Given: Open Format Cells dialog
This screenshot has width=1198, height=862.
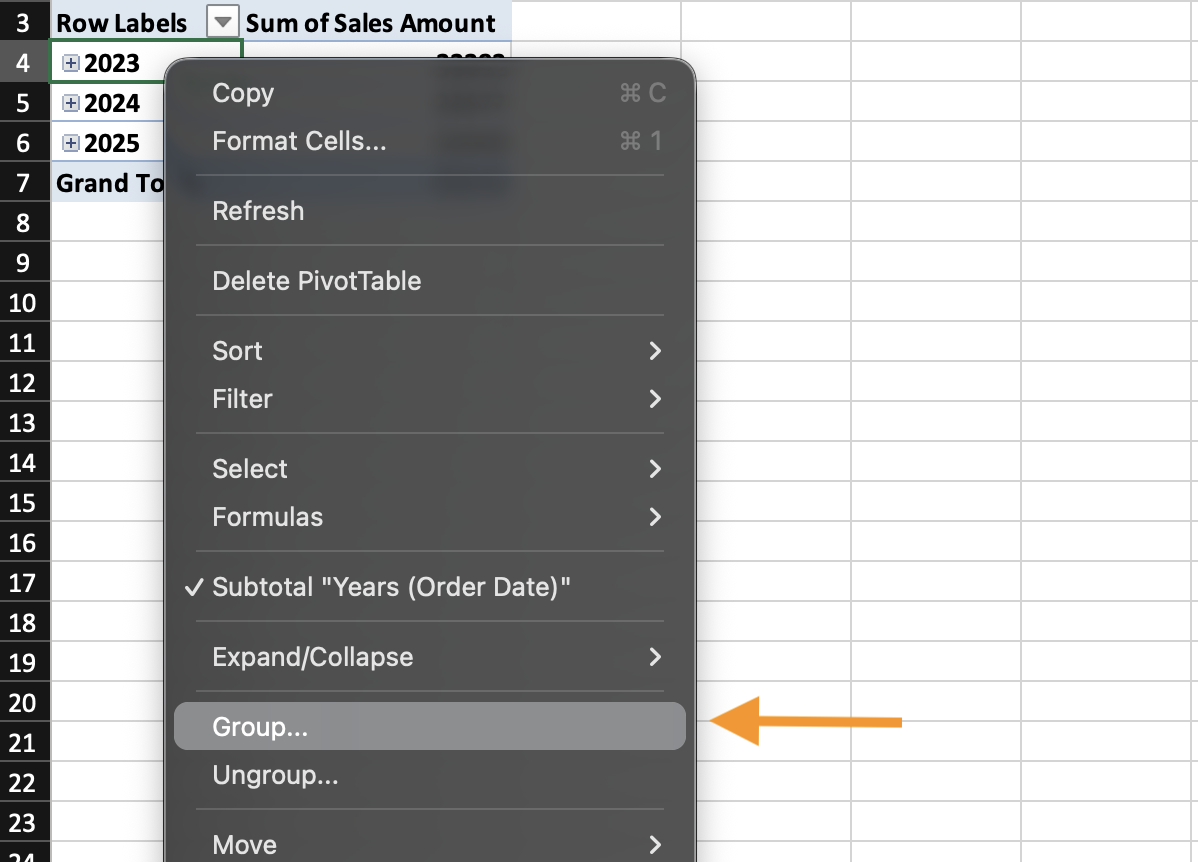Looking at the screenshot, I should pyautogui.click(x=299, y=141).
